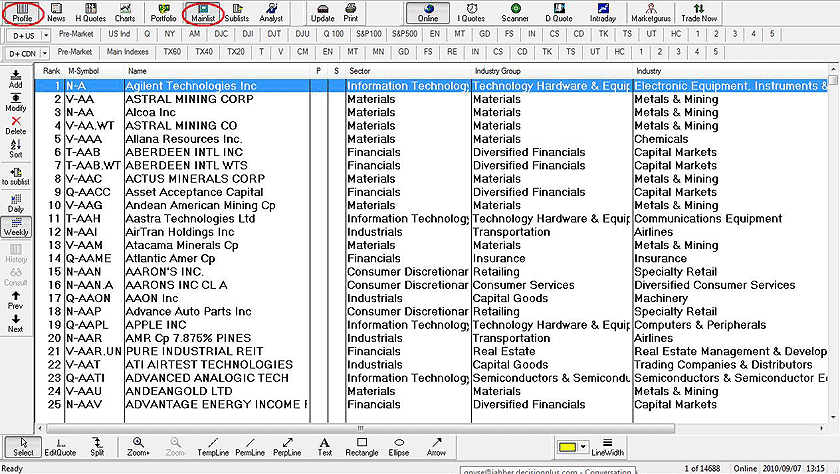Open D Quote from toolbar

coord(559,12)
